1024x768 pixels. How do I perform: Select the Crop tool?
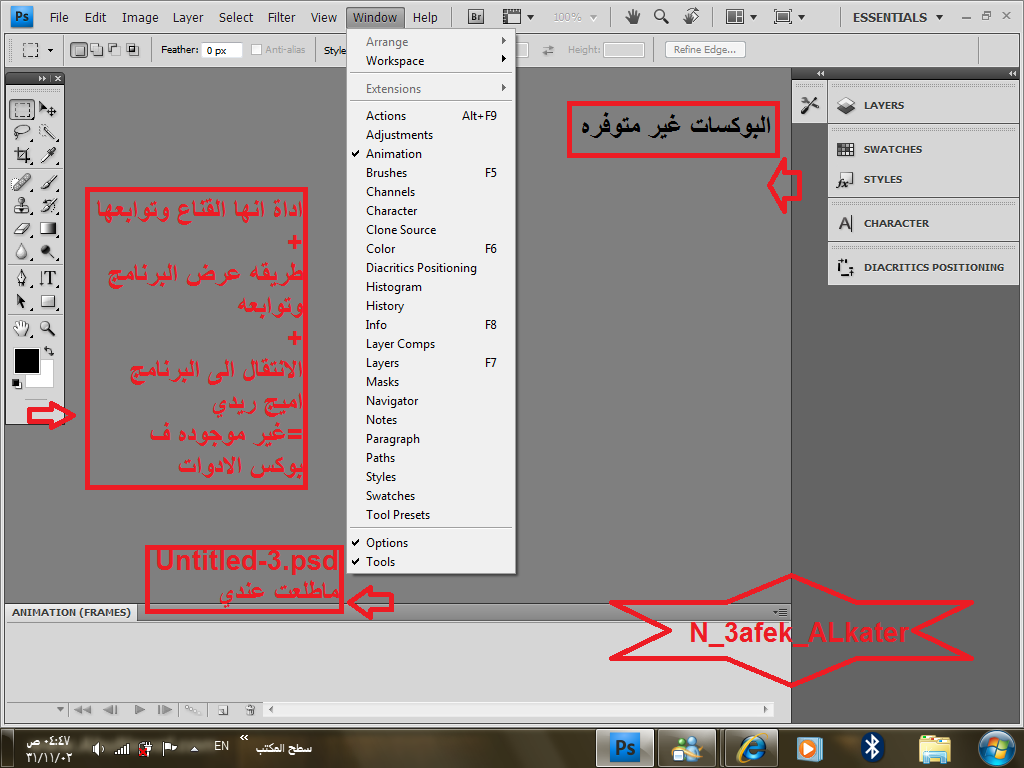(22, 155)
